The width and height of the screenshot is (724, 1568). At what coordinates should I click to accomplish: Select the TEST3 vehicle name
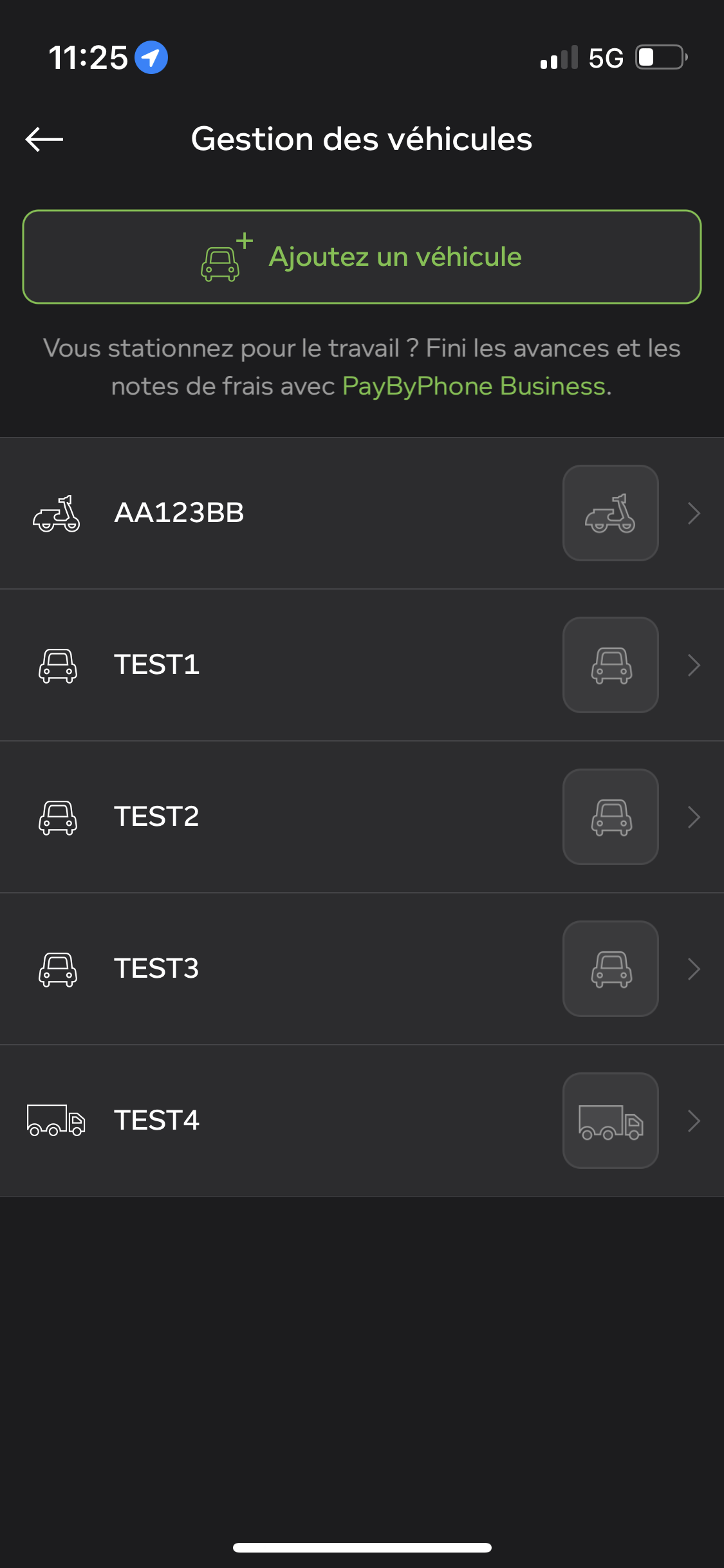click(156, 968)
